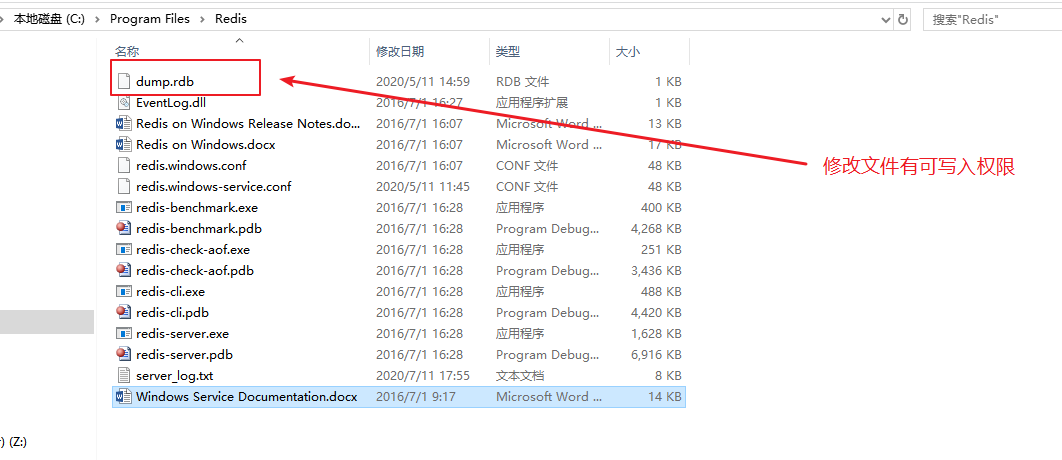
Task: Click the 6,916 KB size cell
Action: pyautogui.click(x=656, y=355)
